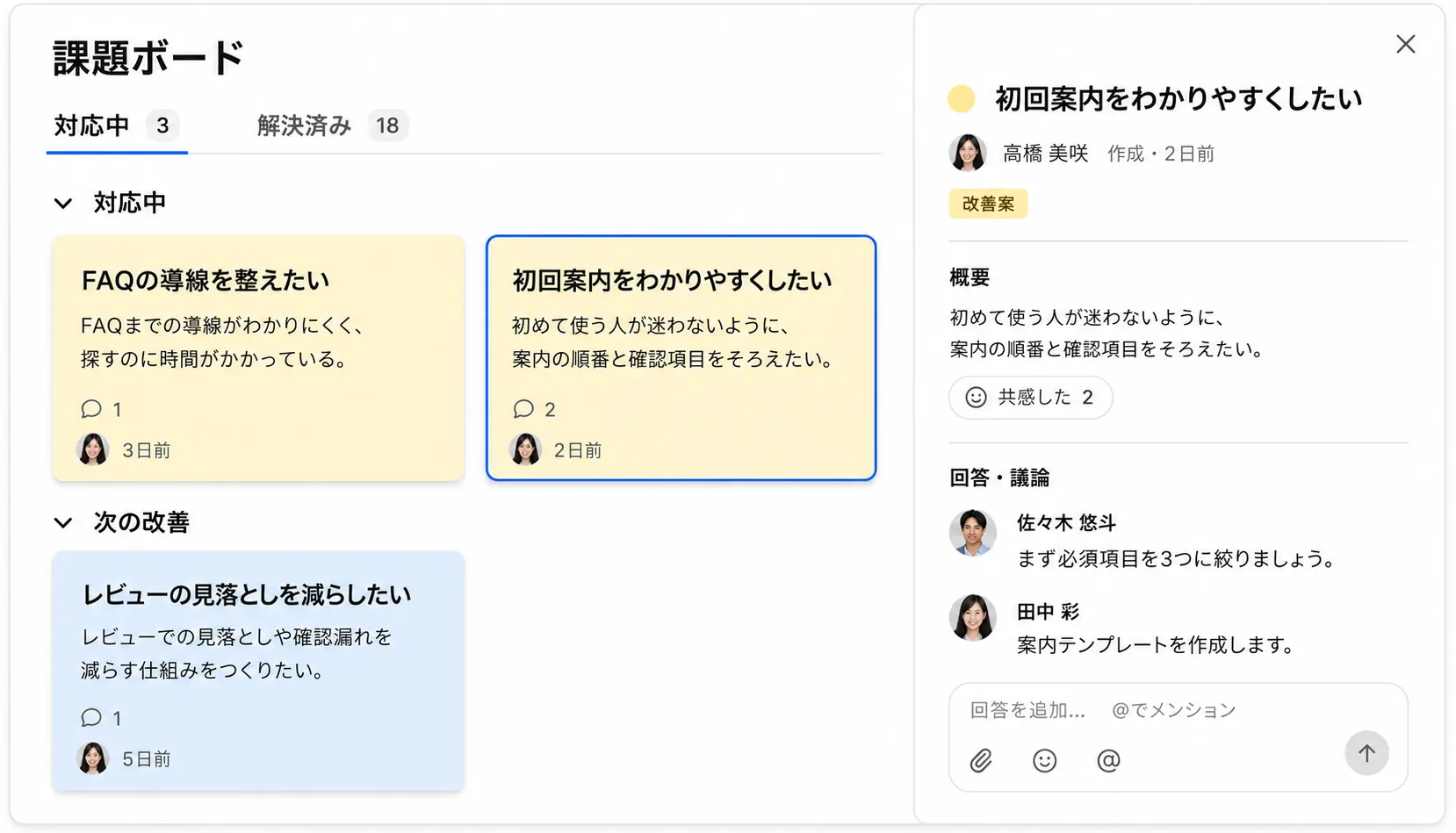Send reply with the up arrow button
Screen dimensions: 1456x833
pyautogui.click(x=1366, y=753)
